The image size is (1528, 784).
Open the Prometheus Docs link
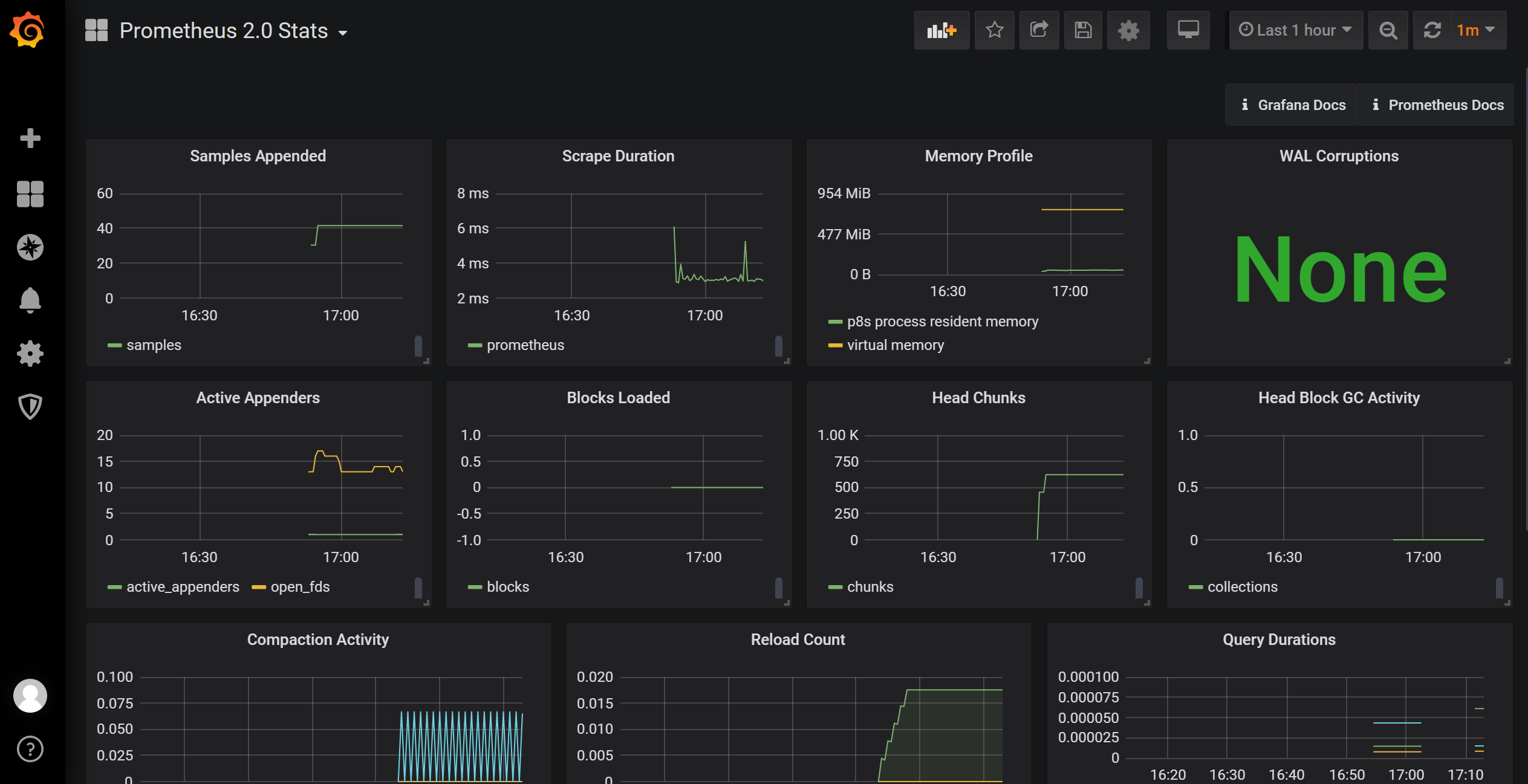tap(1437, 105)
